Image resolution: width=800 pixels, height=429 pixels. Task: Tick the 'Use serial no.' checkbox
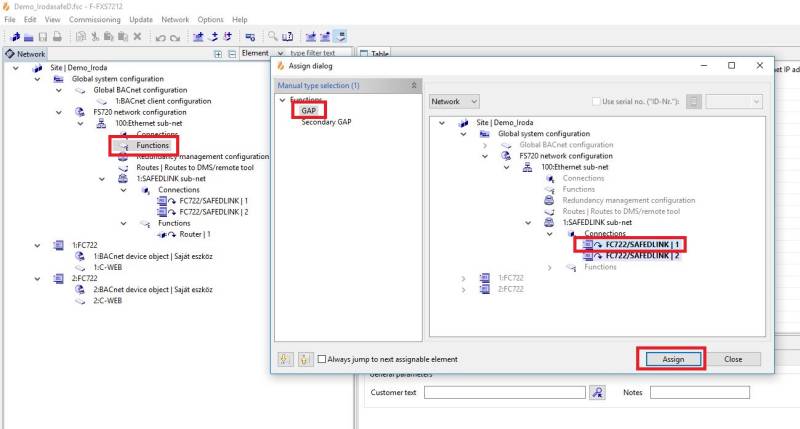(x=596, y=102)
